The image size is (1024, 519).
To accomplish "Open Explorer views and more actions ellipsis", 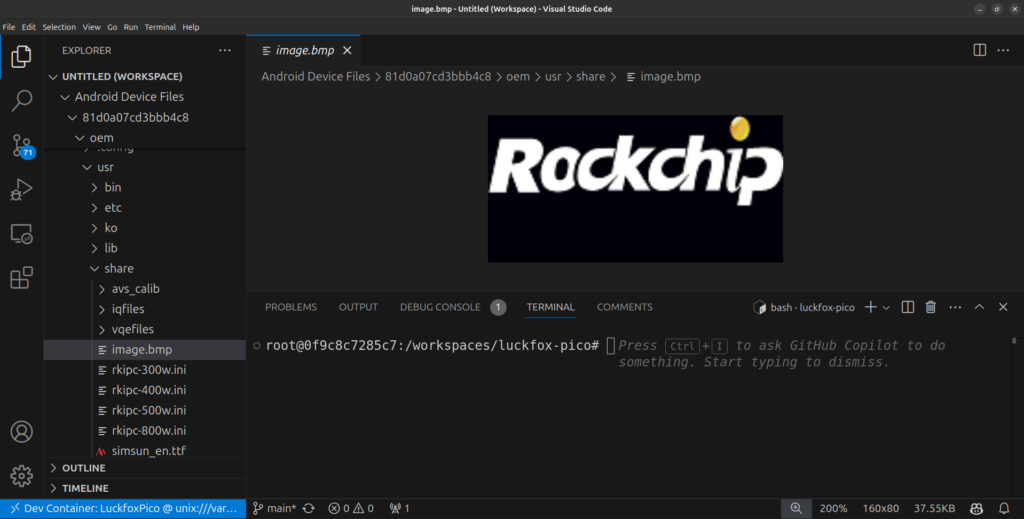I will coord(225,50).
